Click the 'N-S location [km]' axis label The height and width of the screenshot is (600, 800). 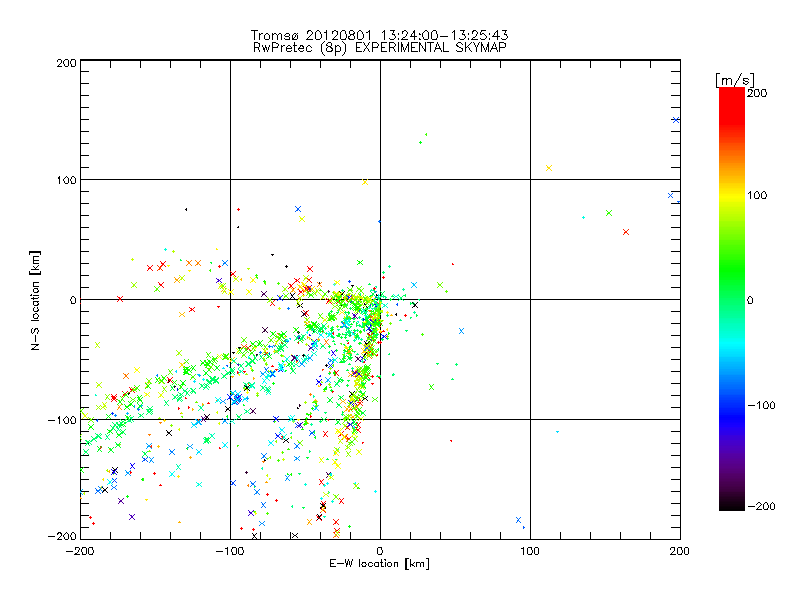click(x=35, y=300)
